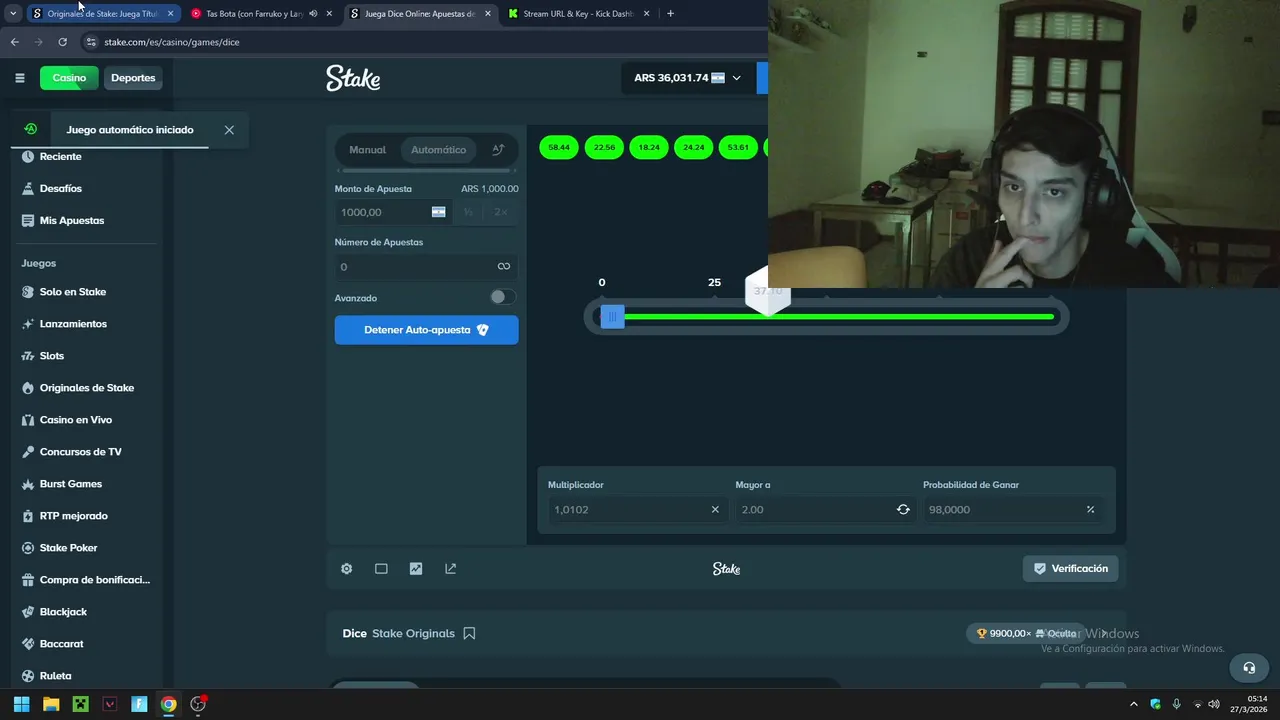Open Reciente in sidebar

tap(60, 156)
